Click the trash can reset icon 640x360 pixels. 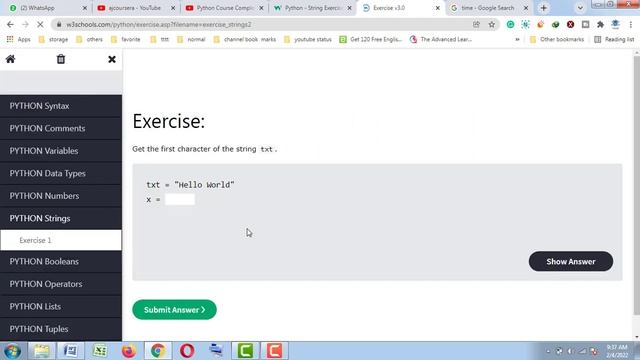(x=60, y=59)
